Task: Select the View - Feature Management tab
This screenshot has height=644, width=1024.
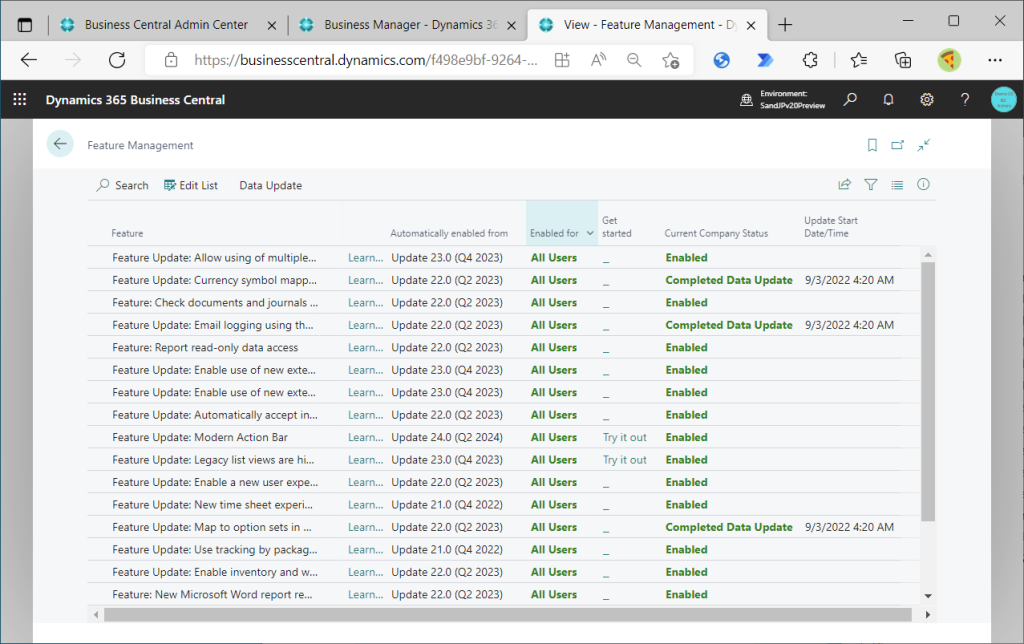Action: point(647,25)
